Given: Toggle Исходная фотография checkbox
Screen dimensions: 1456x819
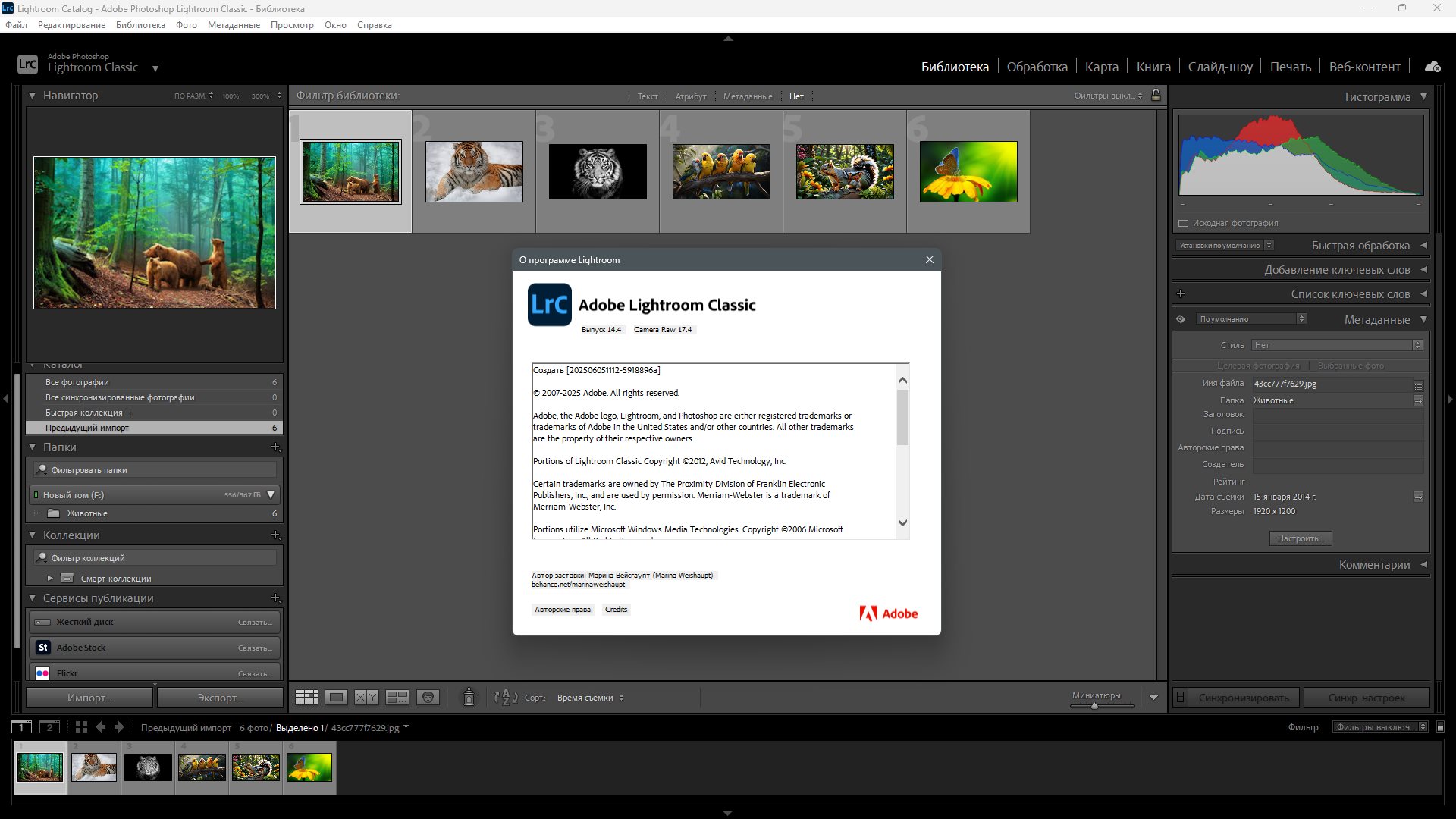Looking at the screenshot, I should [x=1183, y=223].
